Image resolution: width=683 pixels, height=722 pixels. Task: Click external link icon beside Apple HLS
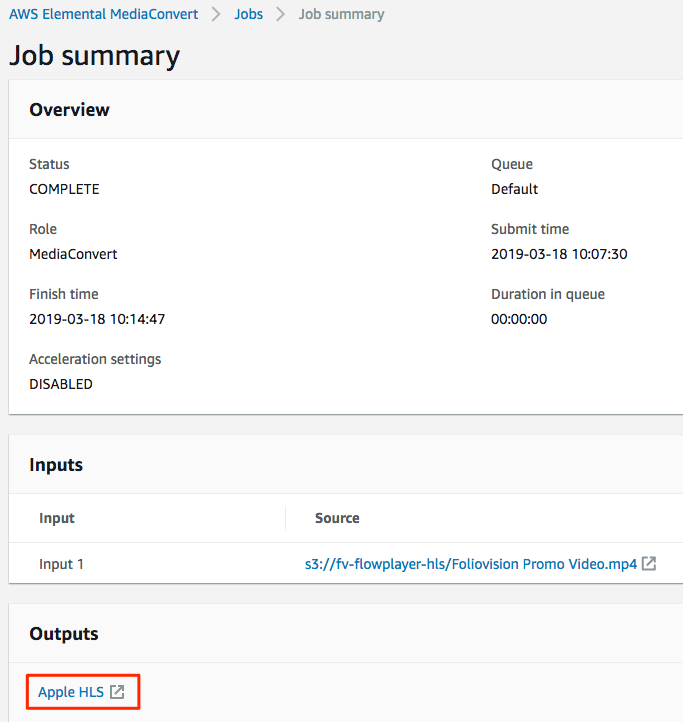pos(117,692)
